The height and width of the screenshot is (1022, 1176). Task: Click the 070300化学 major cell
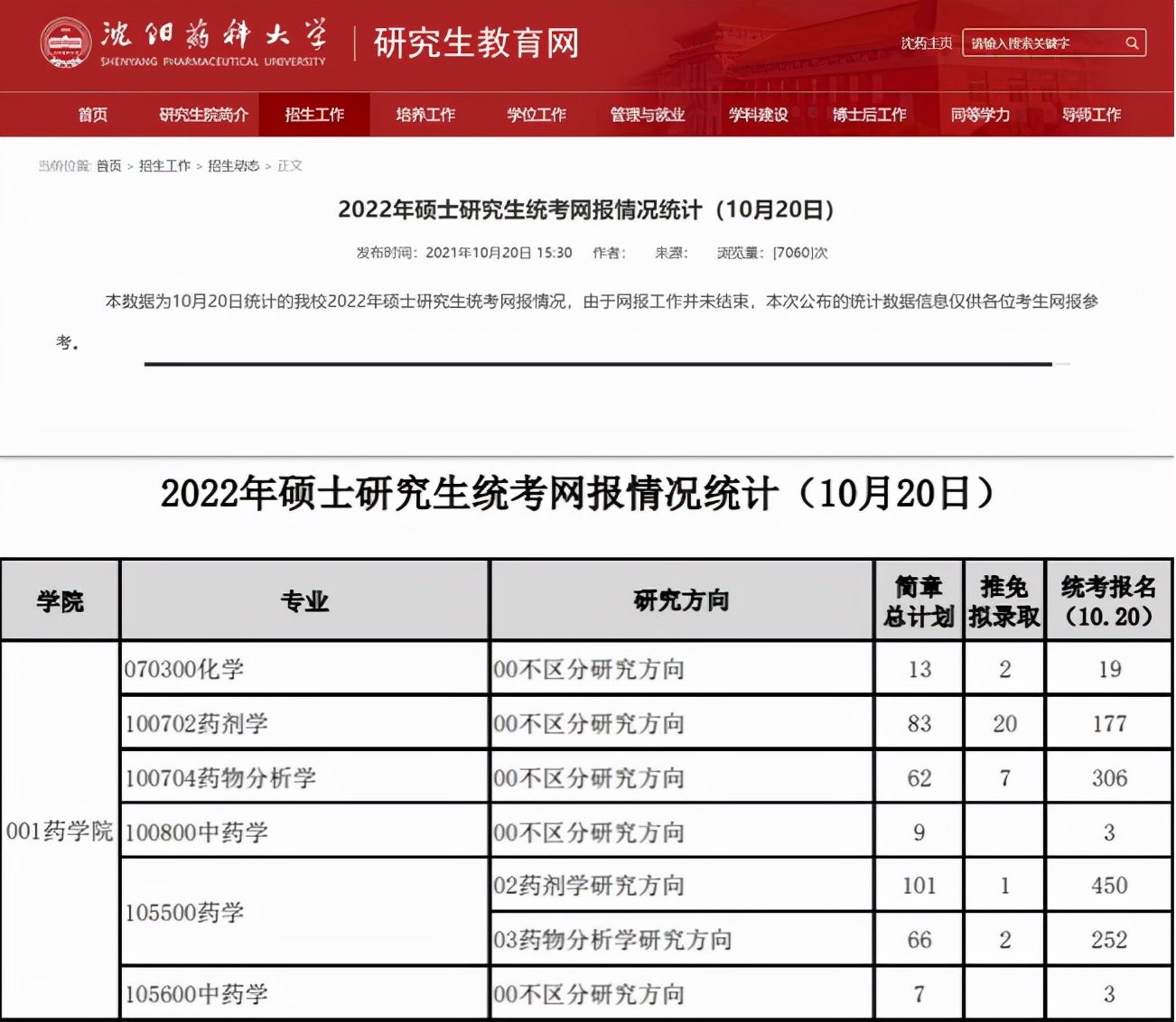point(304,669)
